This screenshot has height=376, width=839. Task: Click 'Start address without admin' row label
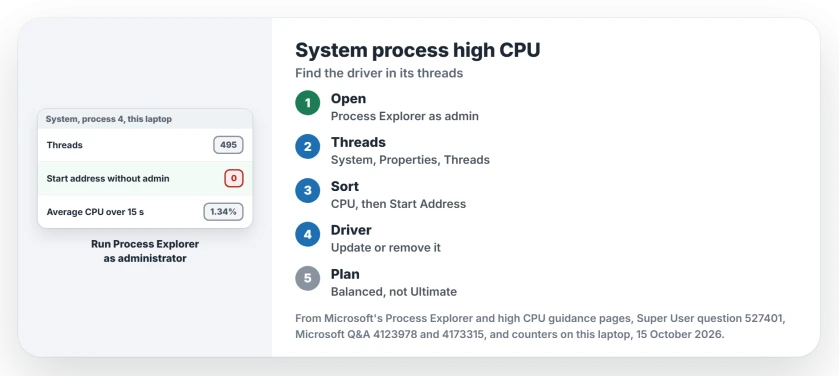point(108,179)
